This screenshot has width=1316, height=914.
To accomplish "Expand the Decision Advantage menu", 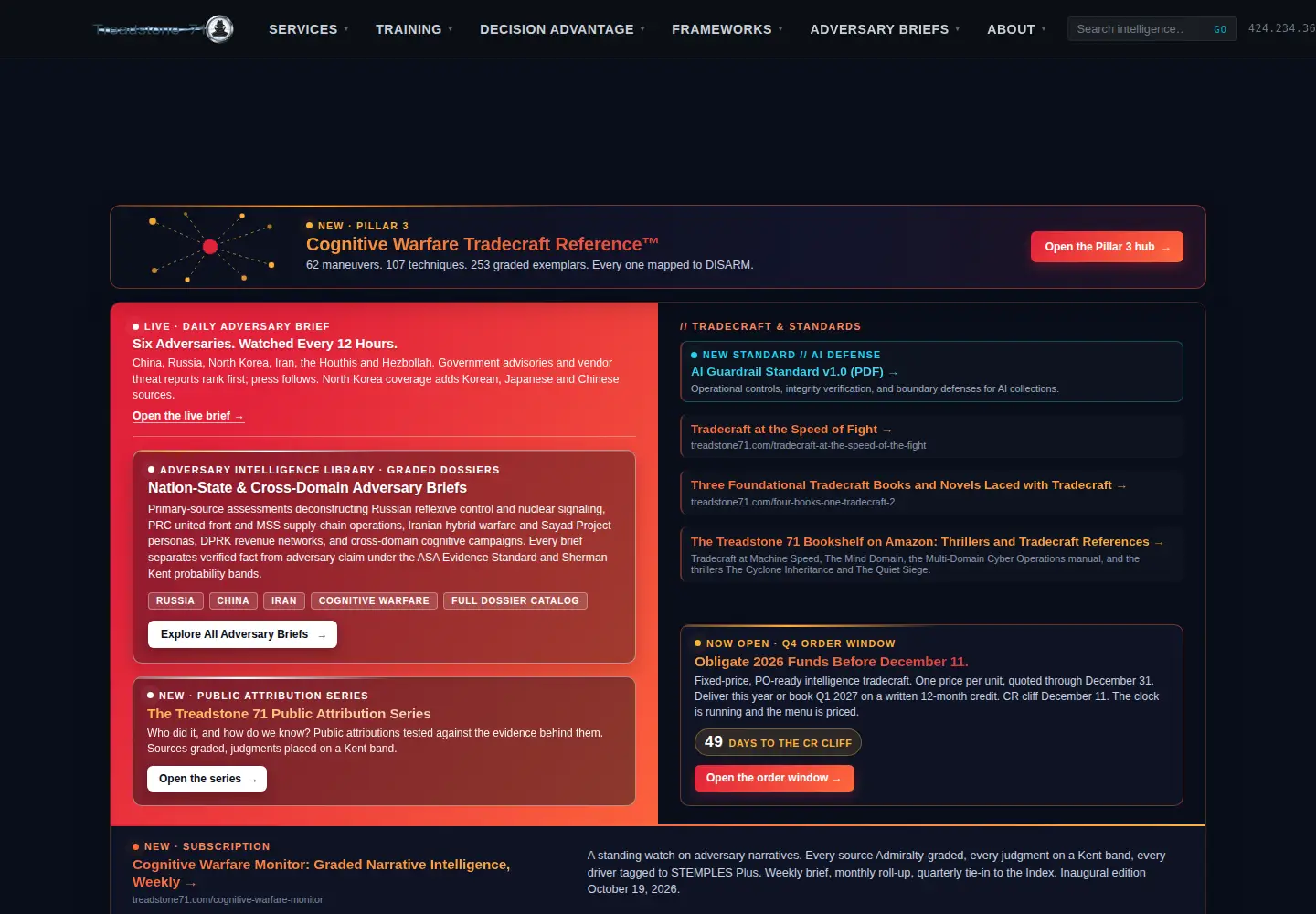I will (562, 29).
